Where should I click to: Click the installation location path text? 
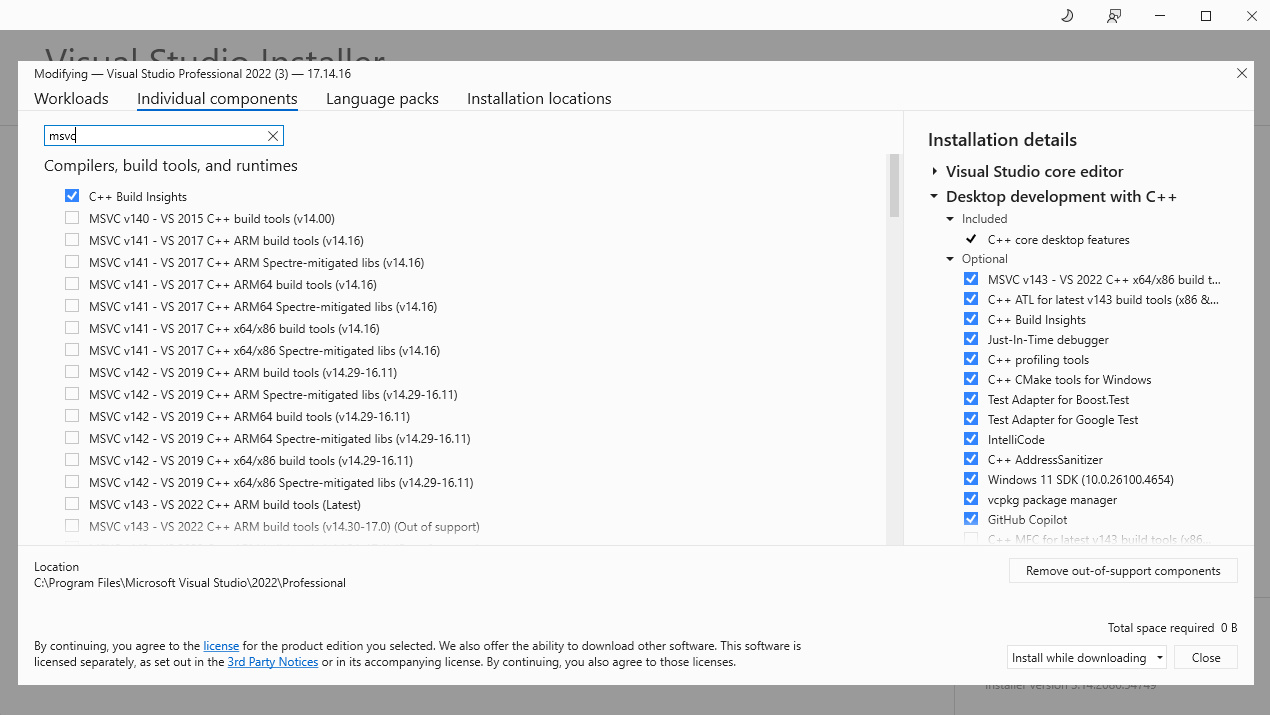coord(190,583)
